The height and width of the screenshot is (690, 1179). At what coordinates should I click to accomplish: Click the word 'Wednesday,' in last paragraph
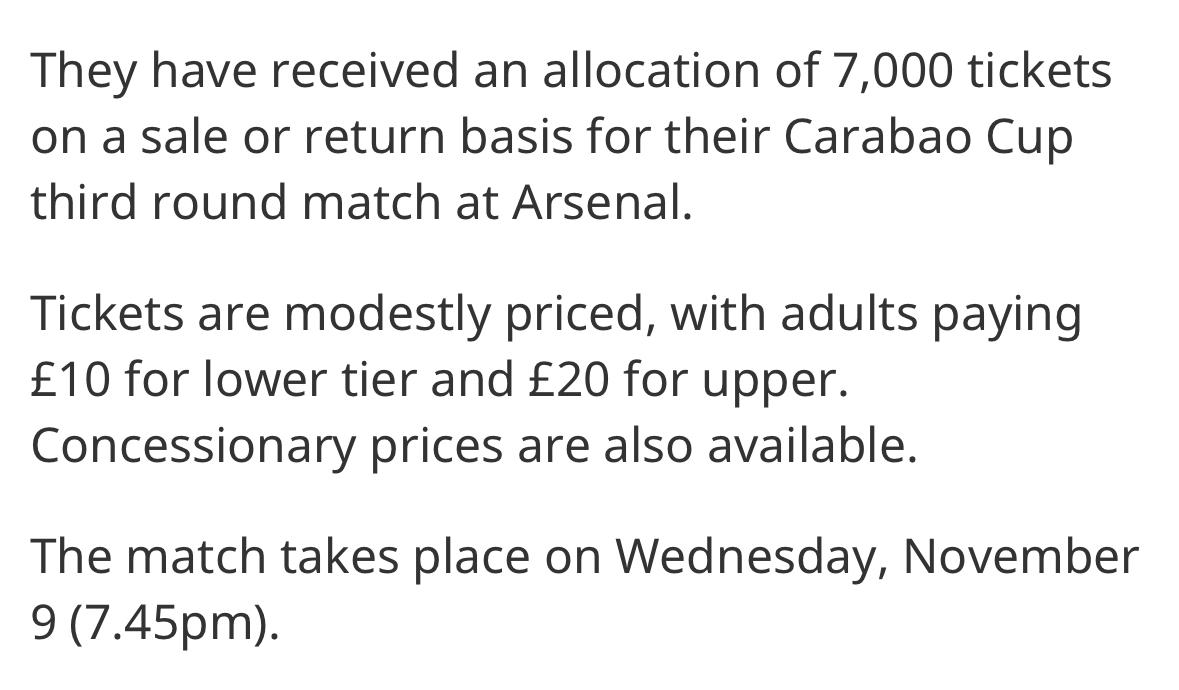(751, 557)
